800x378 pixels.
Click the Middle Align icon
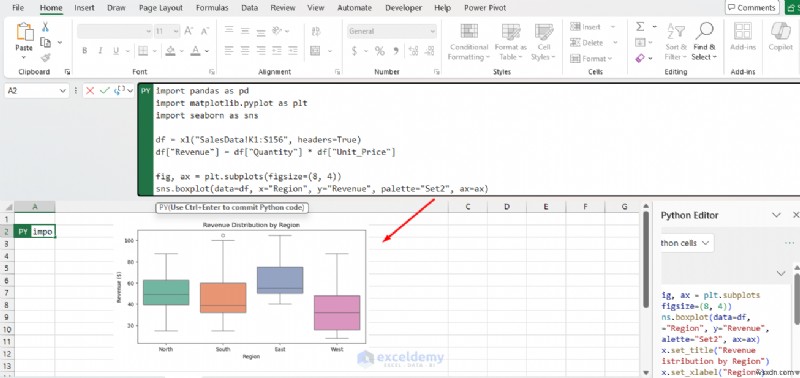(x=245, y=31)
